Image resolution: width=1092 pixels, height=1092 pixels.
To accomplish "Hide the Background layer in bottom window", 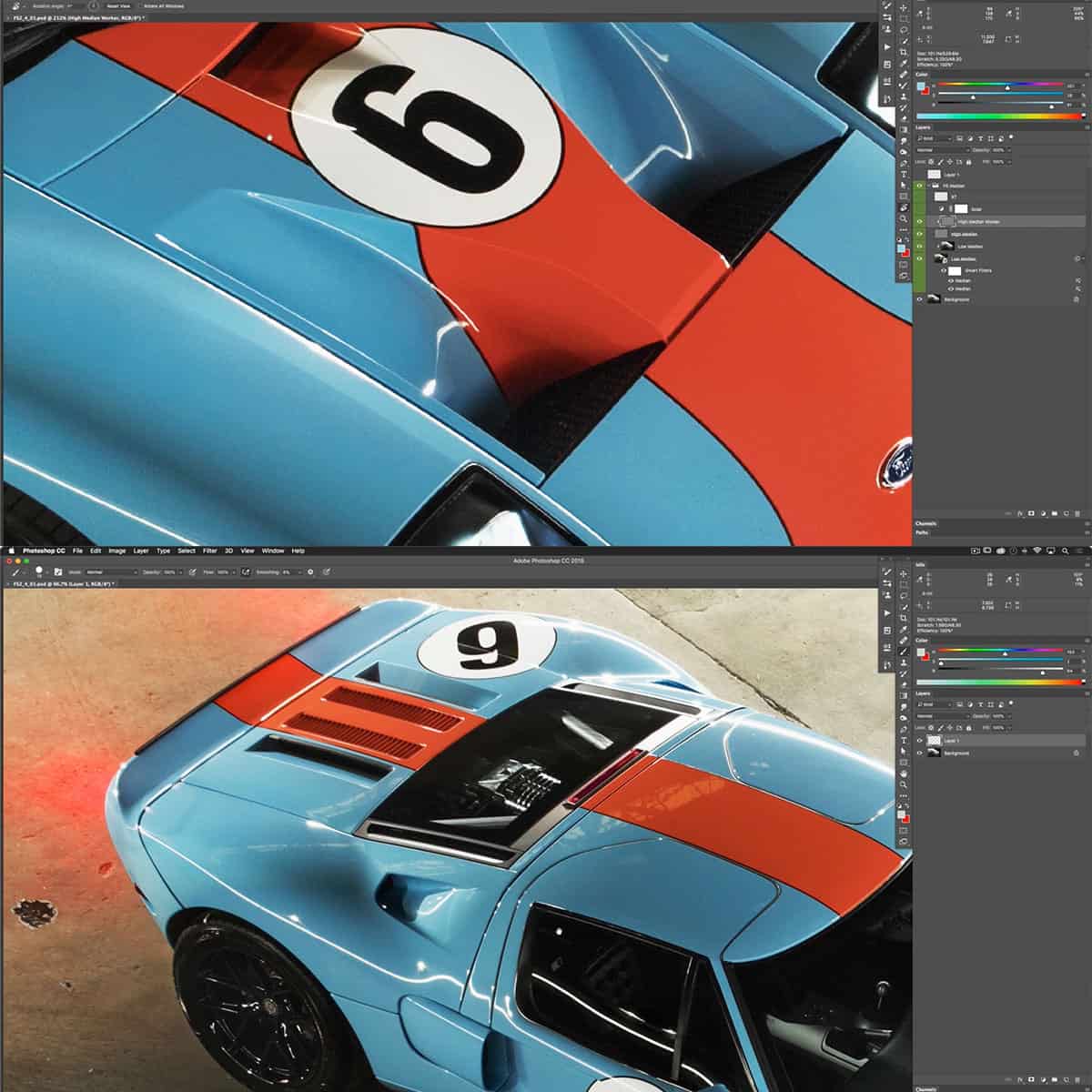I will 919,753.
